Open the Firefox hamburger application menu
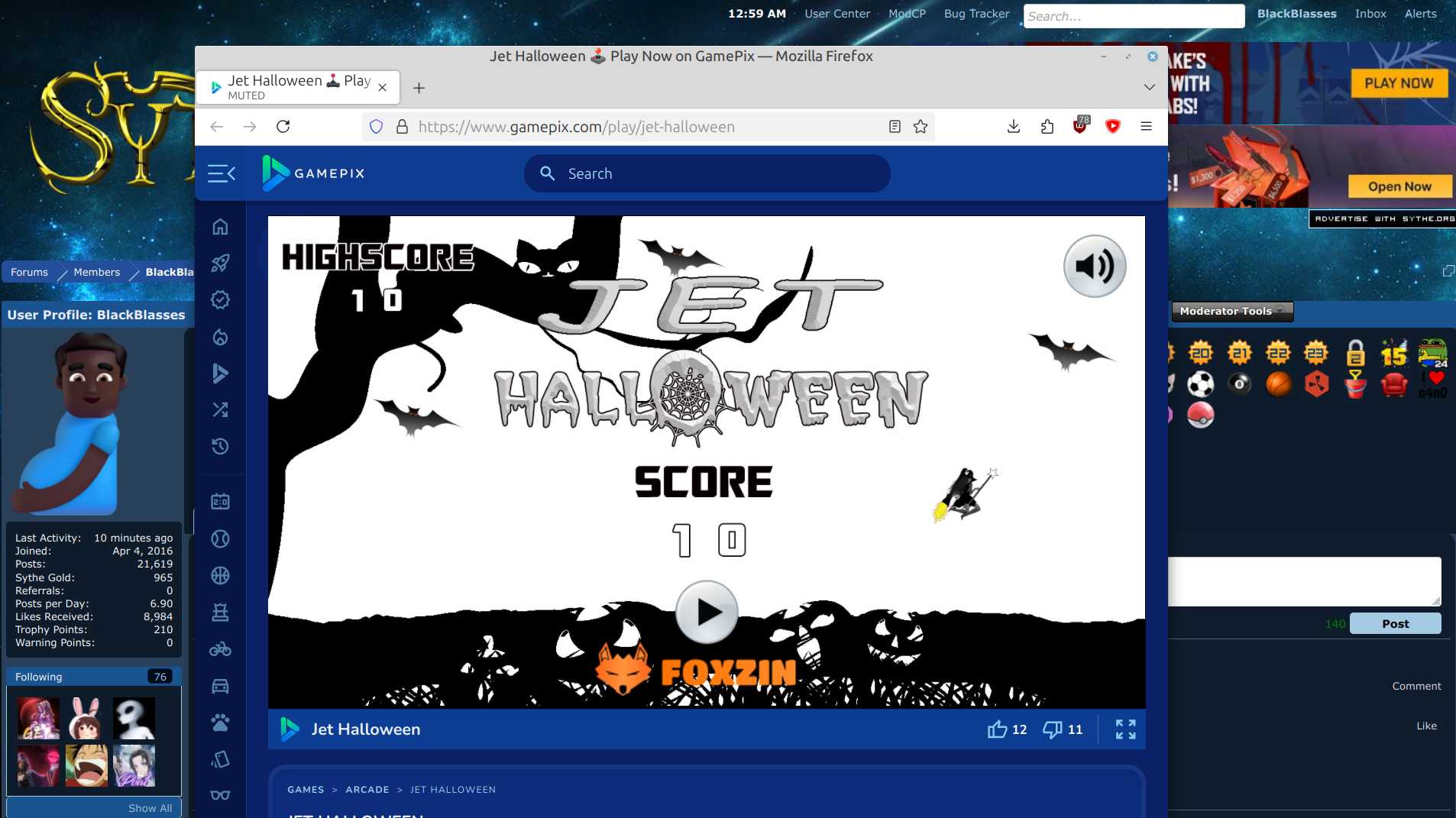The height and width of the screenshot is (818, 1456). pyautogui.click(x=1146, y=127)
